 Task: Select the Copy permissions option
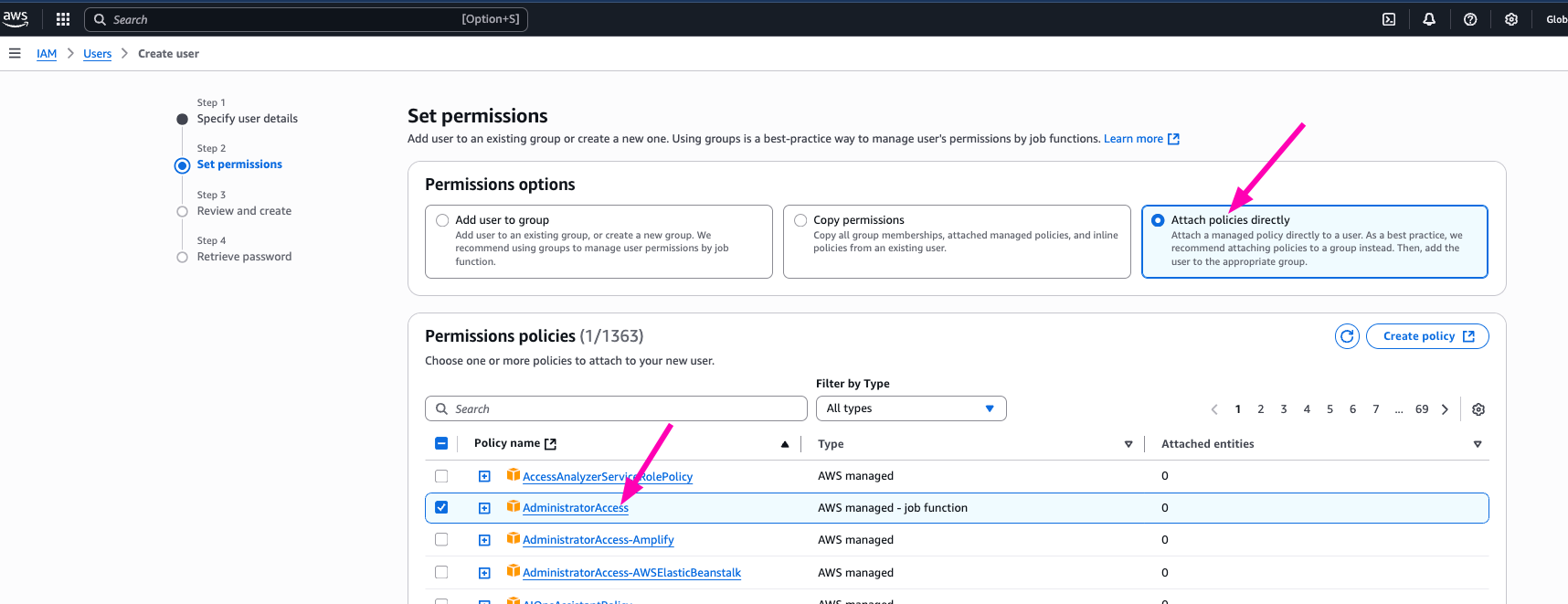(801, 220)
